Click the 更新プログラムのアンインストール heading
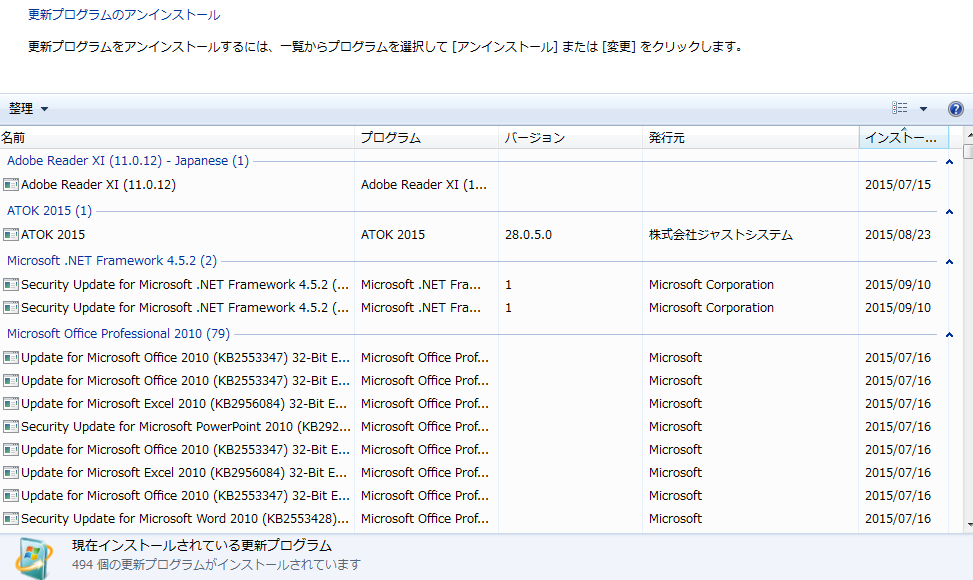 pos(124,15)
